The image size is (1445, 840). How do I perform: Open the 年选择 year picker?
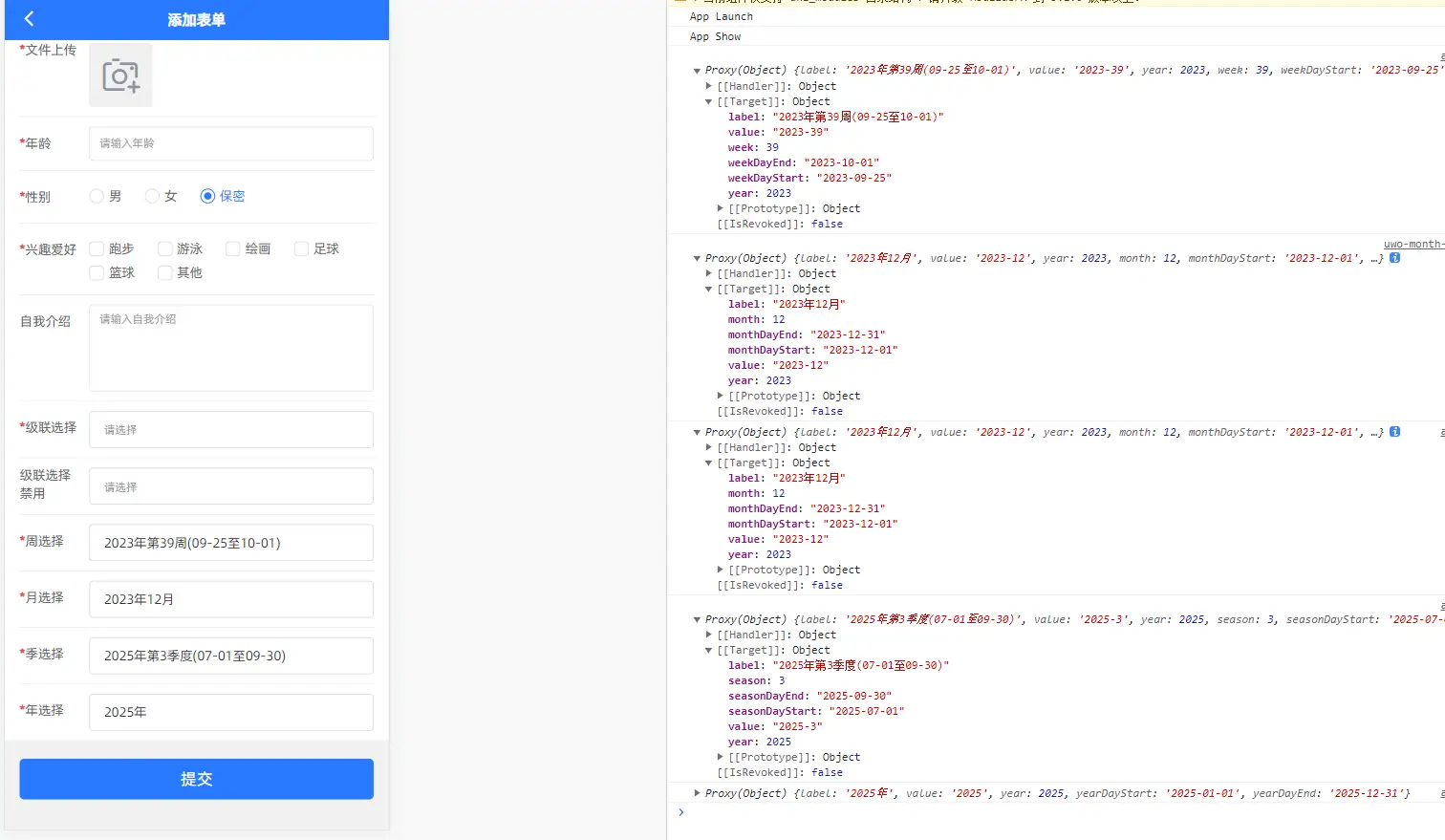click(231, 712)
